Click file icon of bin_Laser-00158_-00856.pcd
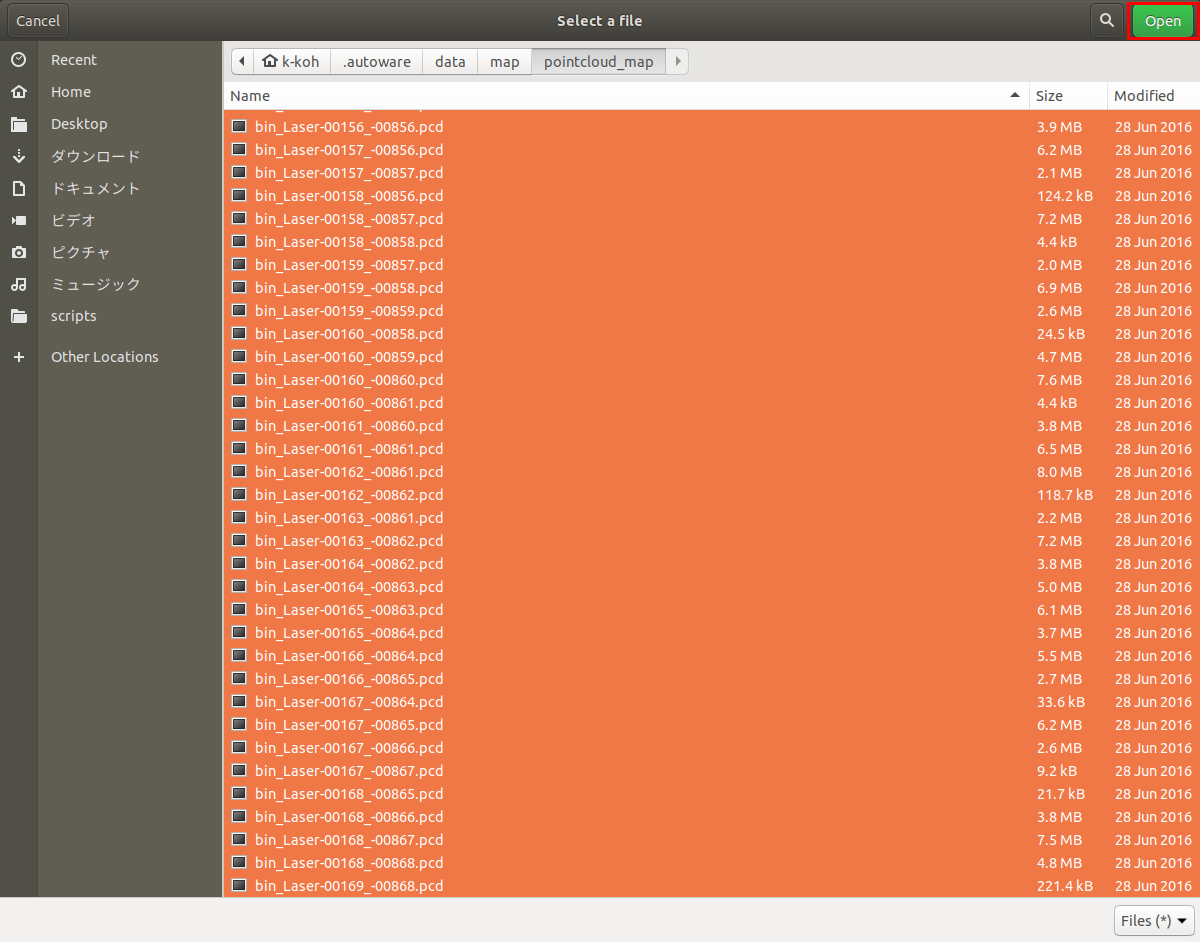 [239, 196]
